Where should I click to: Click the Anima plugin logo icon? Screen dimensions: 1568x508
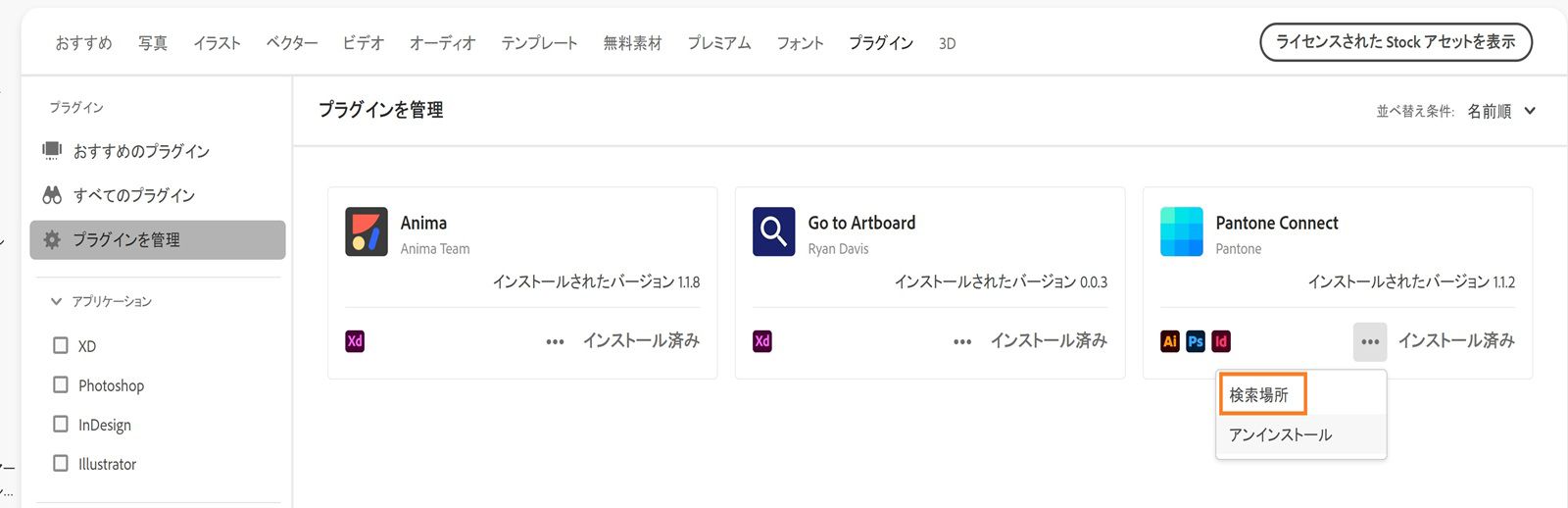coord(367,231)
